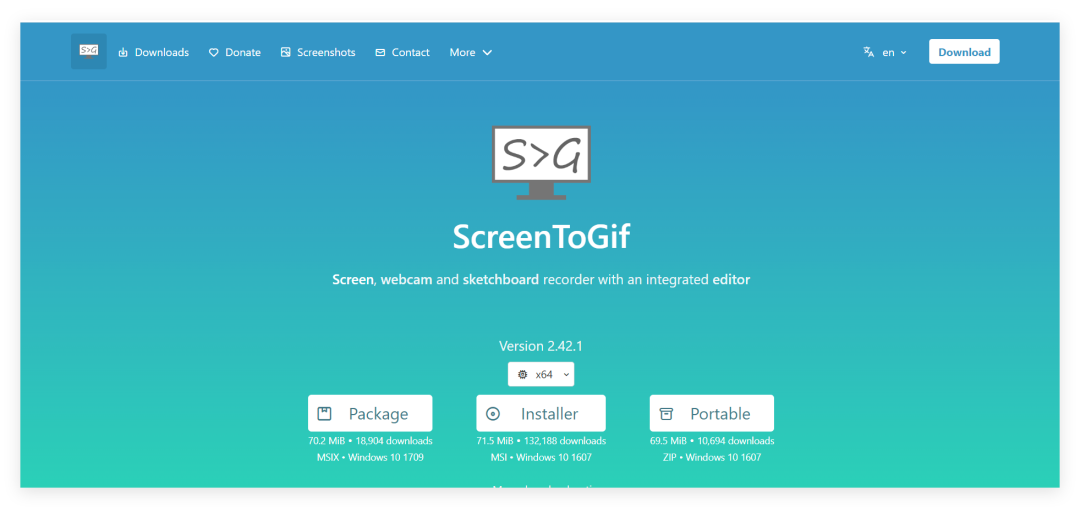Click the Portable download button
This screenshot has height=508, width=1080.
712,413
